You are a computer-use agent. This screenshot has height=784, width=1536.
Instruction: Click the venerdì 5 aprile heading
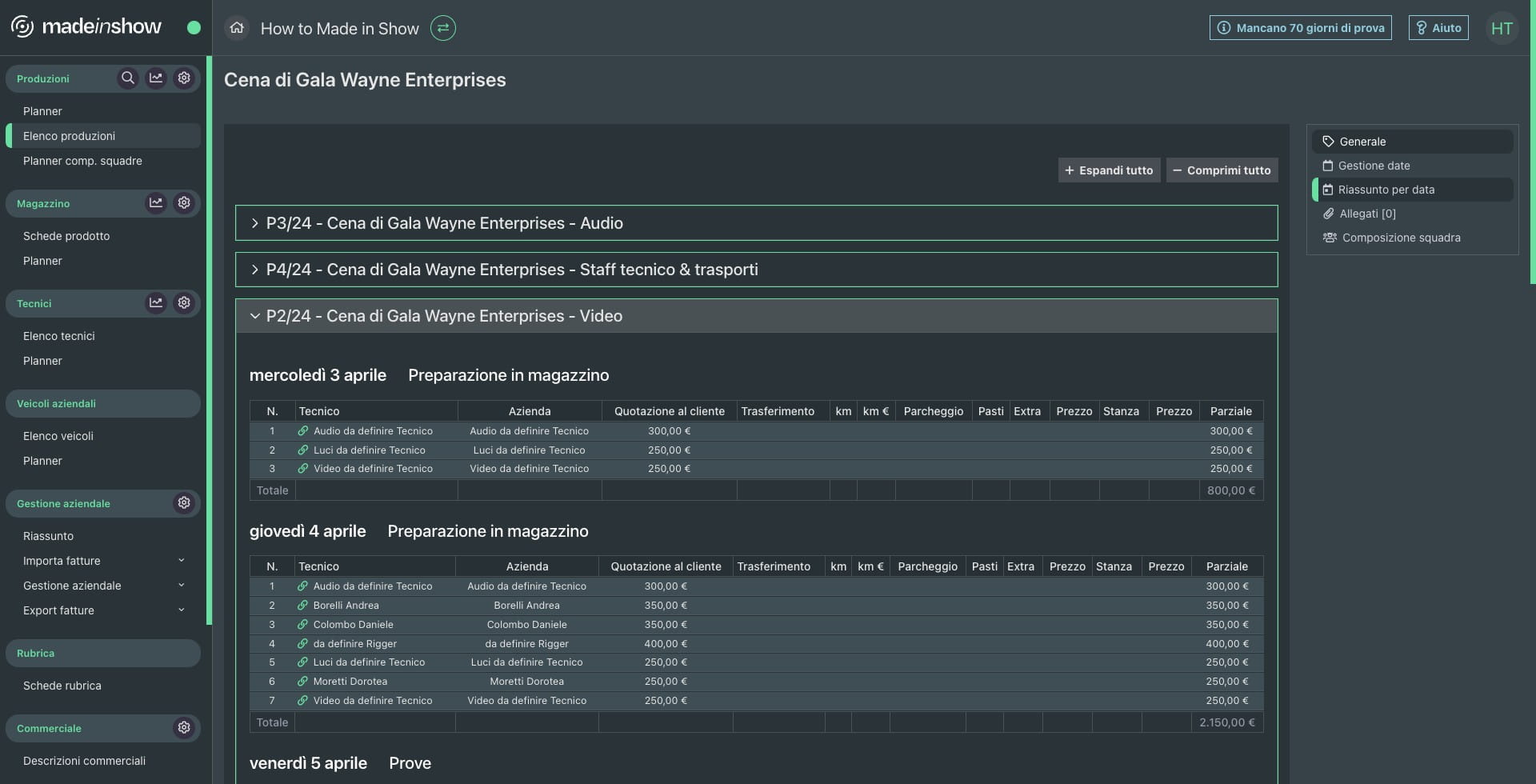(x=308, y=763)
